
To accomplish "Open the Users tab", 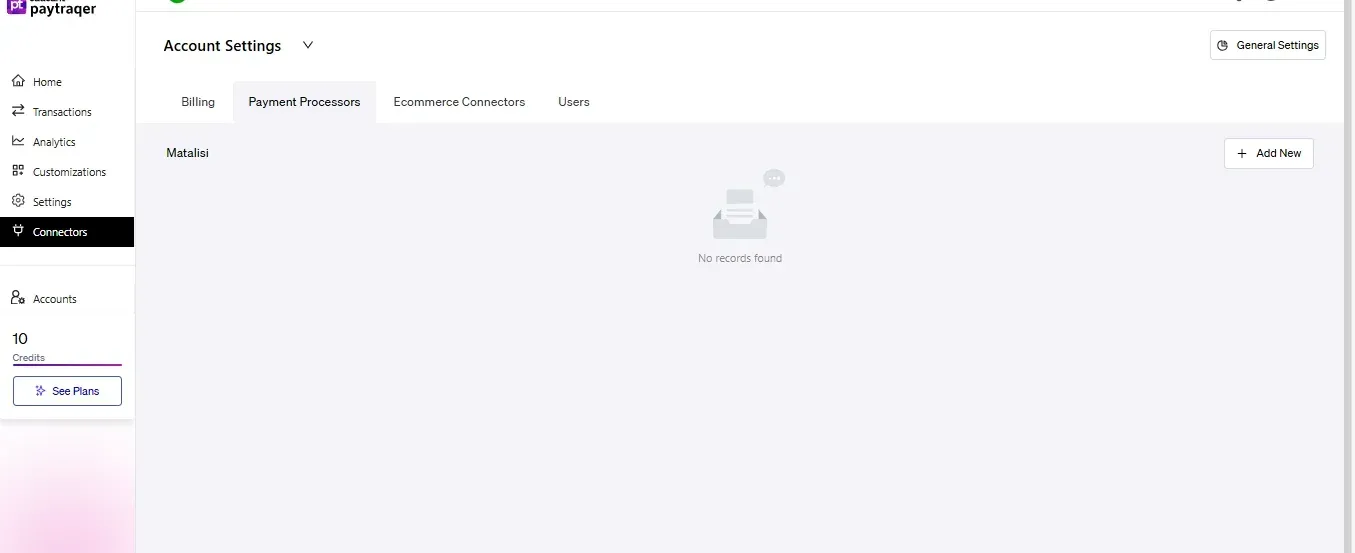I will pyautogui.click(x=574, y=102).
